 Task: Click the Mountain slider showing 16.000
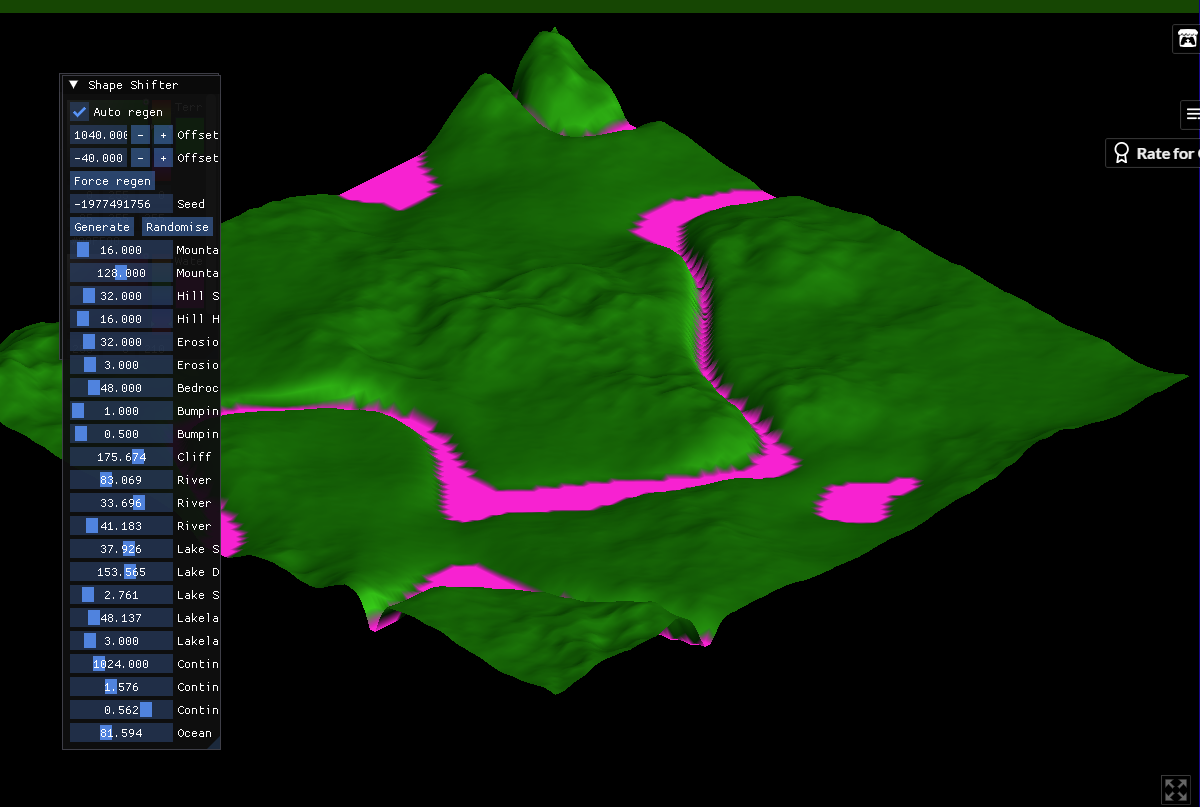click(x=121, y=250)
